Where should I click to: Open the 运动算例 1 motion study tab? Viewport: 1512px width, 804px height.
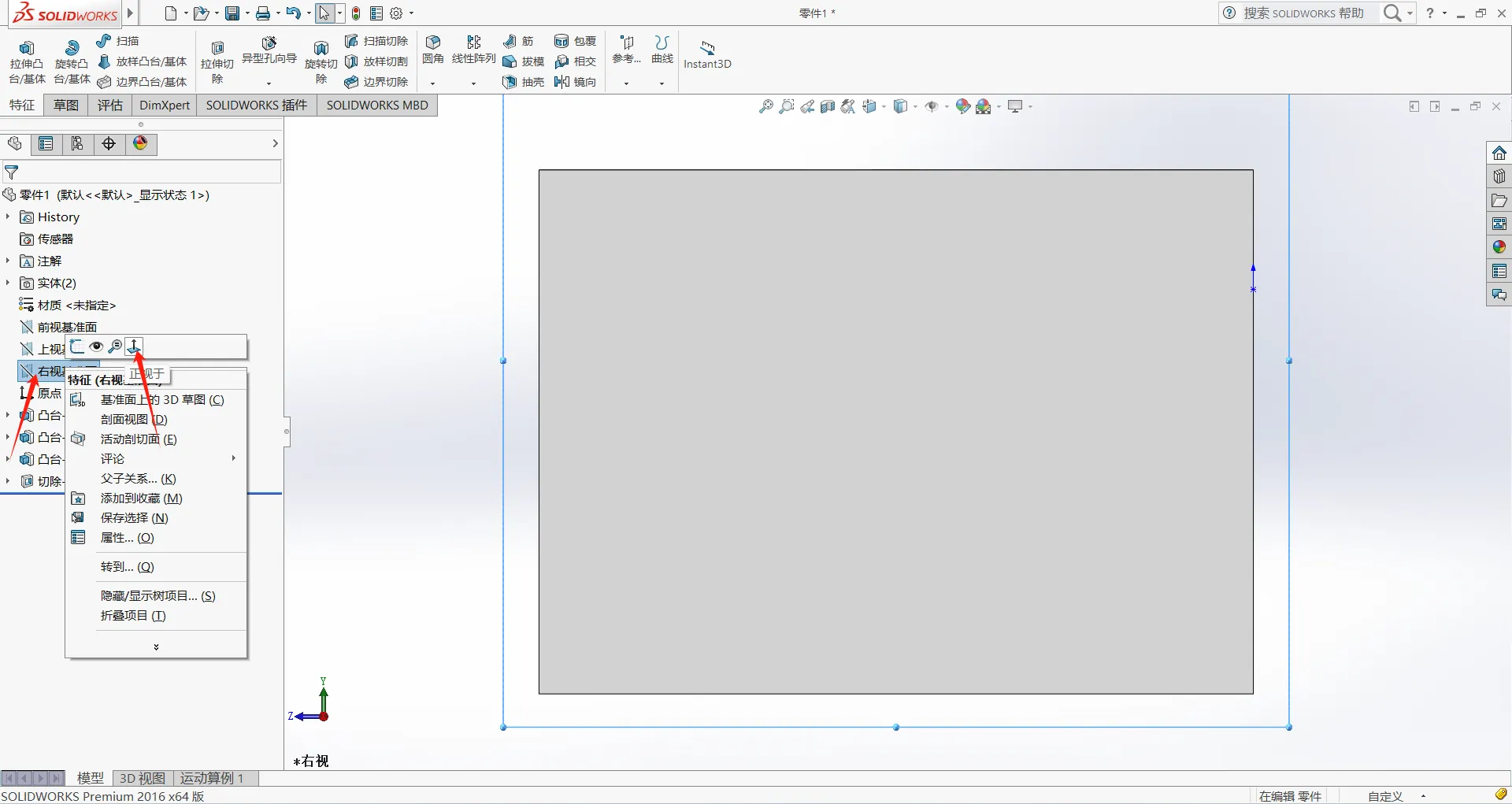coord(212,778)
